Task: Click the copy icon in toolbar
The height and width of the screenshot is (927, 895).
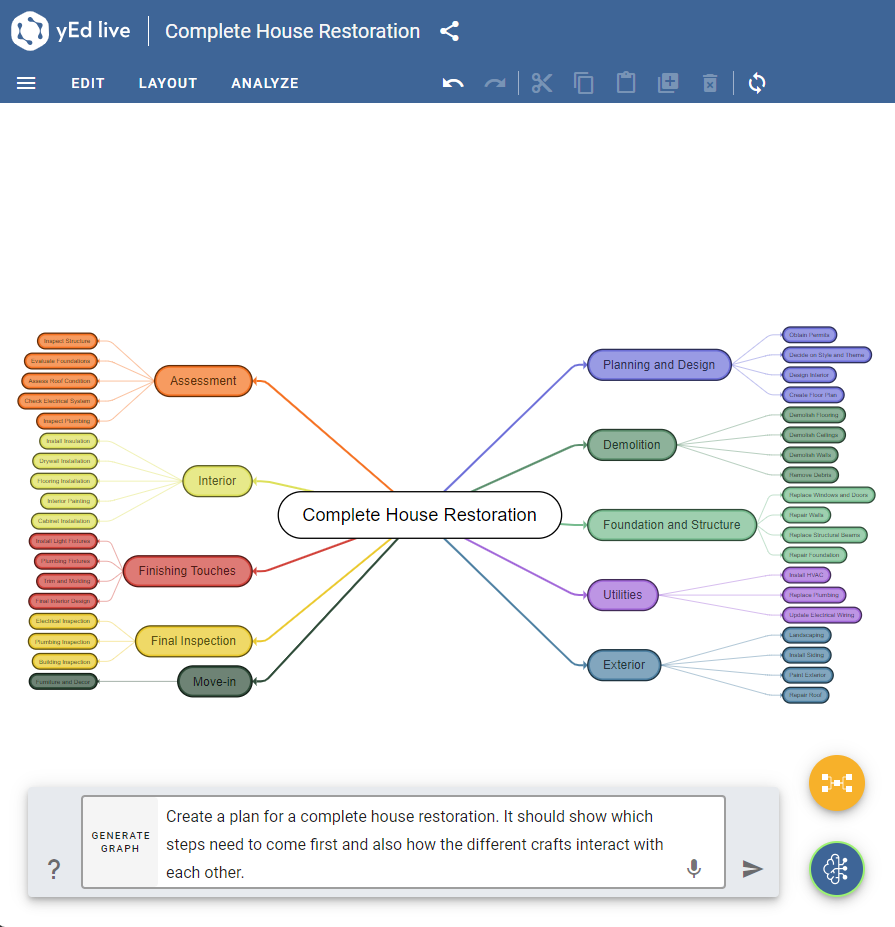Action: click(x=584, y=83)
